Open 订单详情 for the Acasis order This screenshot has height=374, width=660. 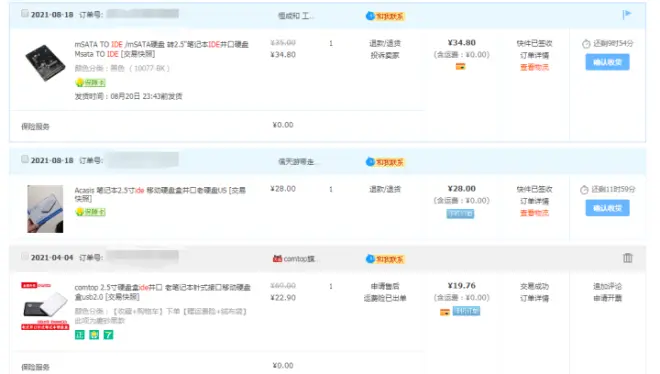click(534, 201)
